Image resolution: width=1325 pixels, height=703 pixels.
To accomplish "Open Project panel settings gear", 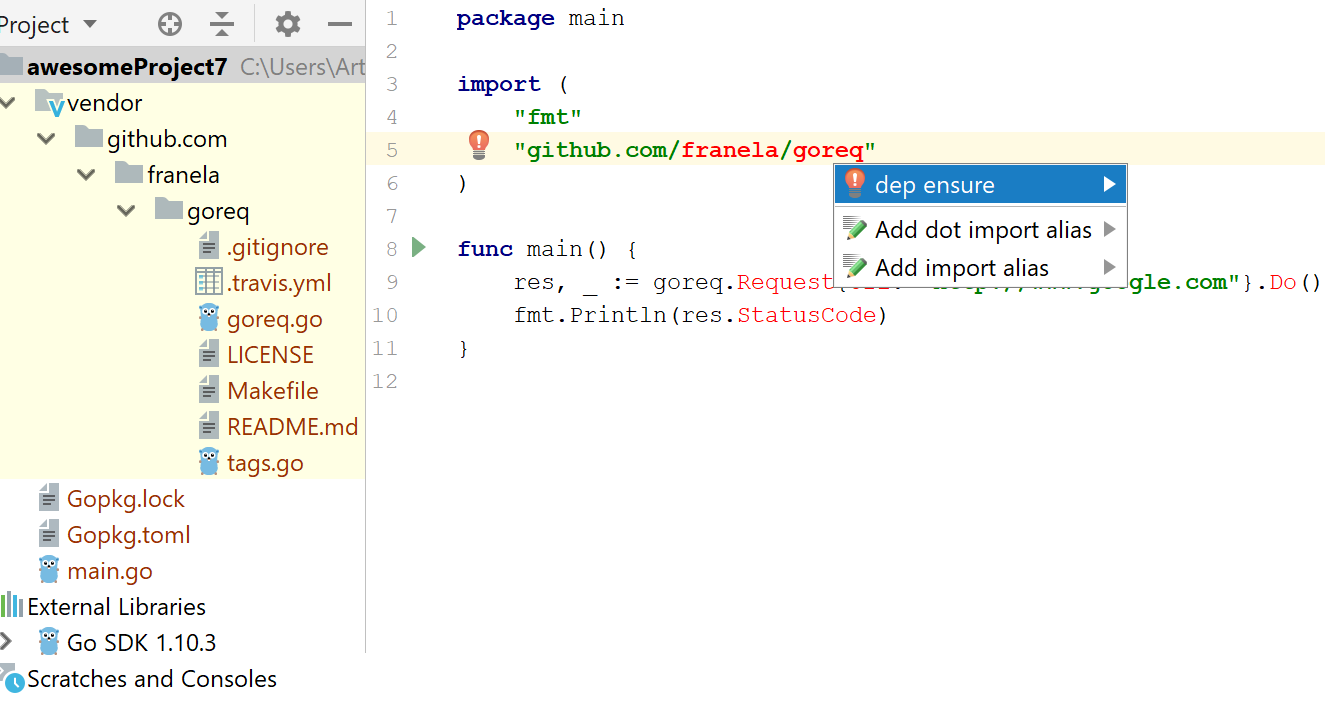I will [288, 24].
